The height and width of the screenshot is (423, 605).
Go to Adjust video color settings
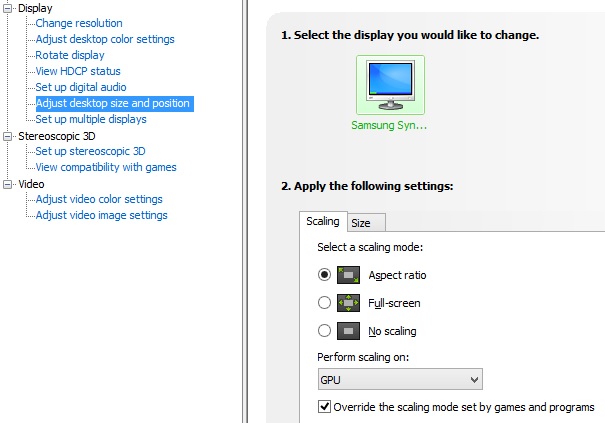click(x=99, y=199)
